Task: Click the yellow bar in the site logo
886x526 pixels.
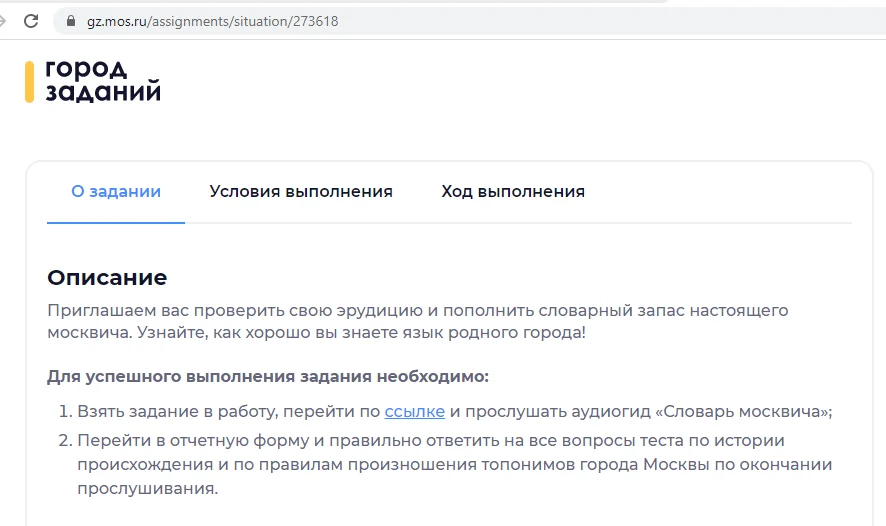Action: coord(29,82)
